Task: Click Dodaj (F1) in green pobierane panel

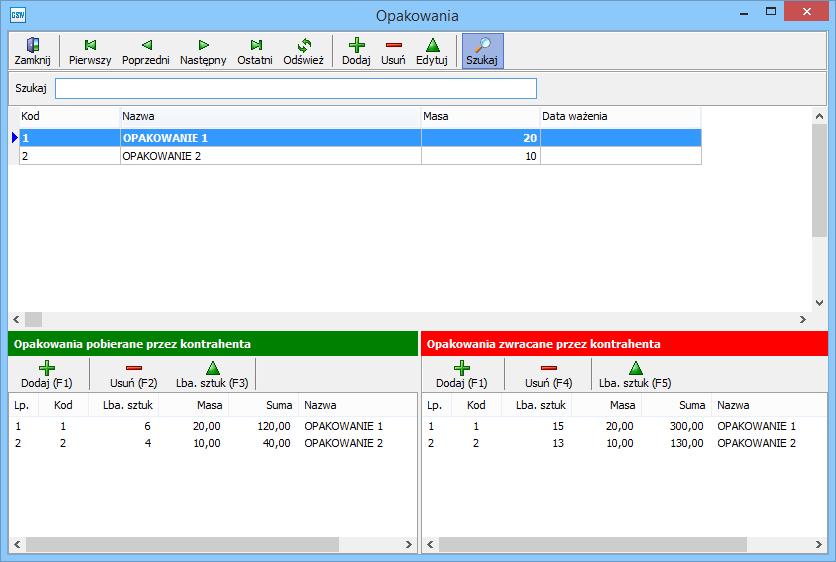Action: pos(47,374)
